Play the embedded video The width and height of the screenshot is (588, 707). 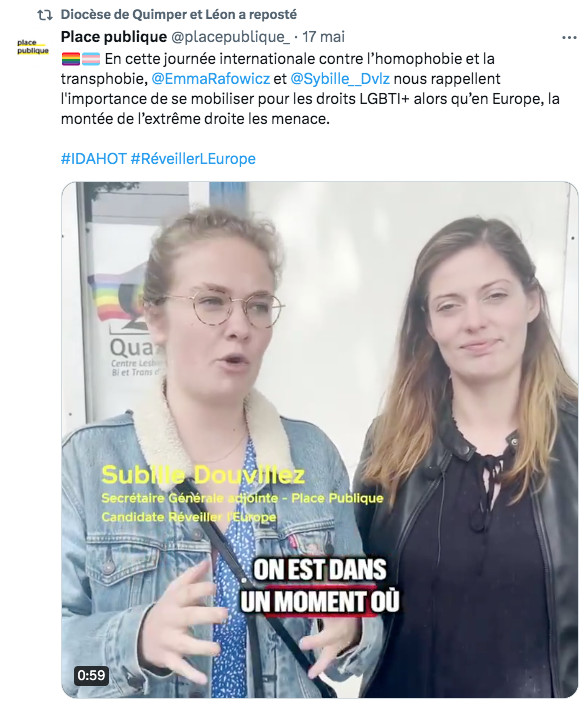pos(320,440)
